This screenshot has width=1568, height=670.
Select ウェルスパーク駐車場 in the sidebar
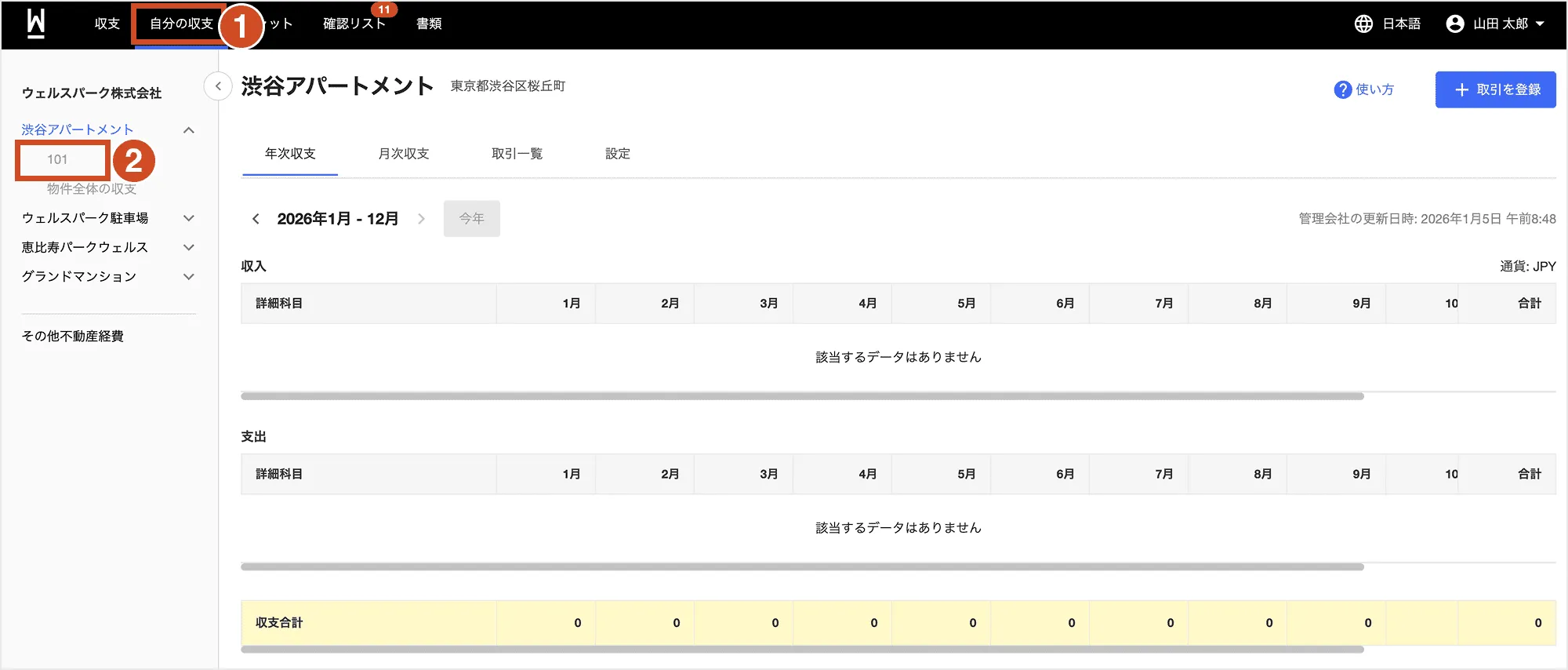tap(85, 218)
